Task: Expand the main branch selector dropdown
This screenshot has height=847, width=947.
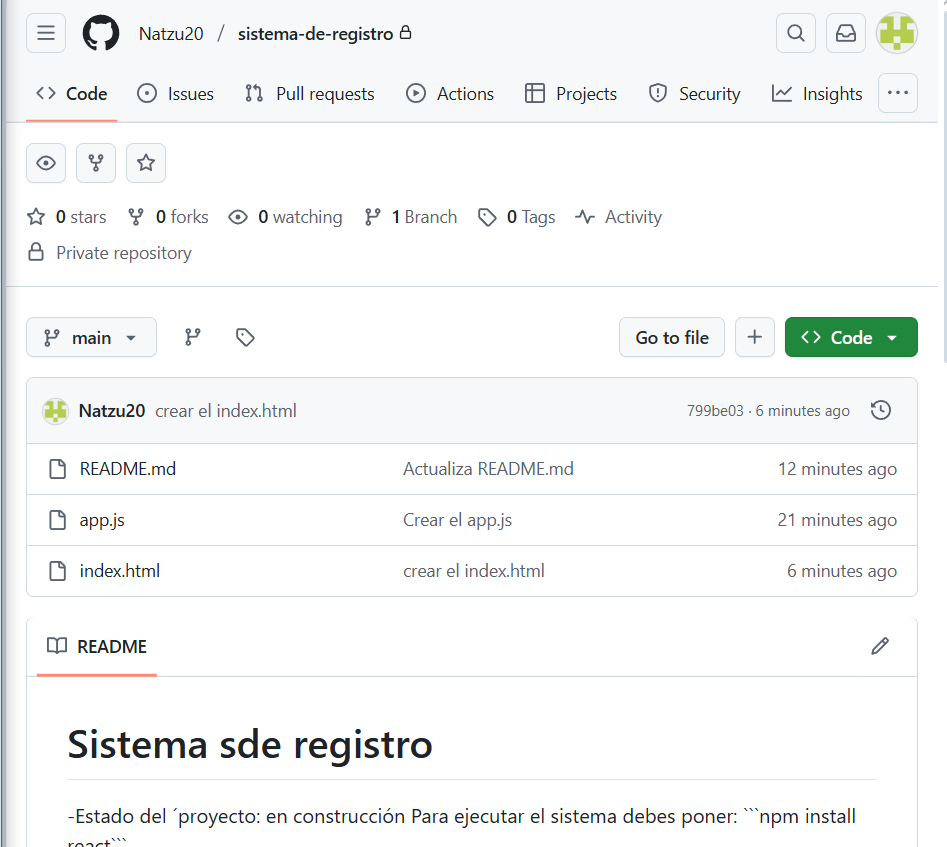Action: 91,337
